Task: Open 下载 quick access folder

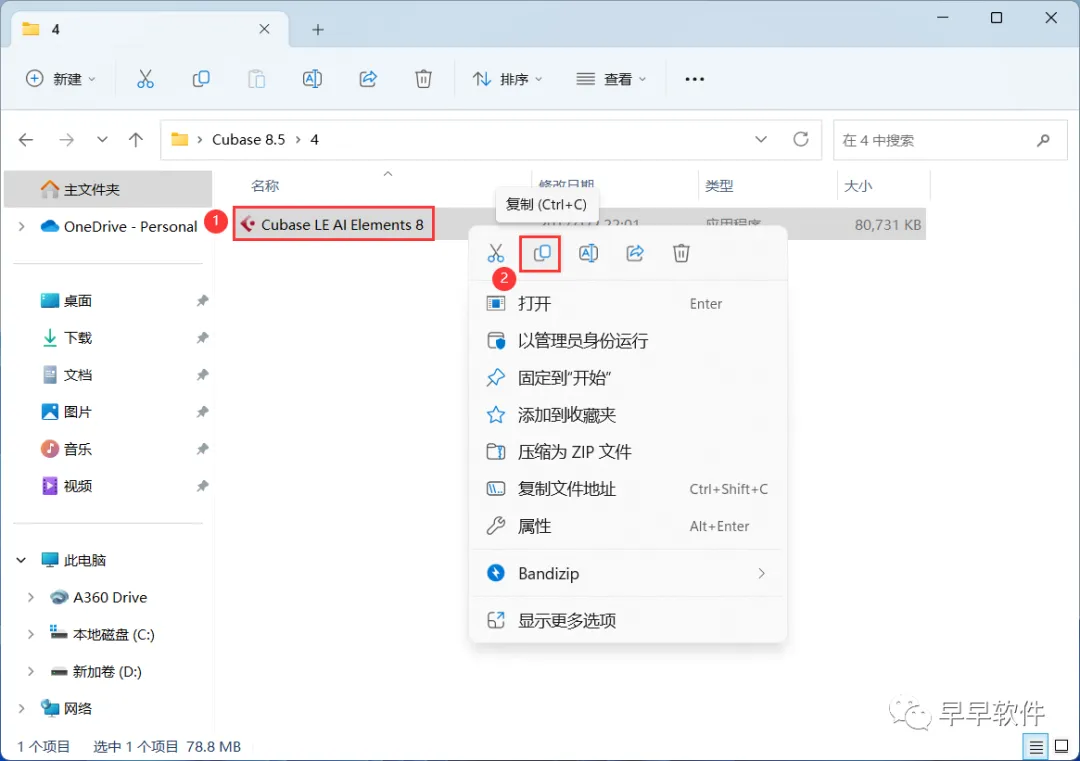Action: [x=66, y=338]
